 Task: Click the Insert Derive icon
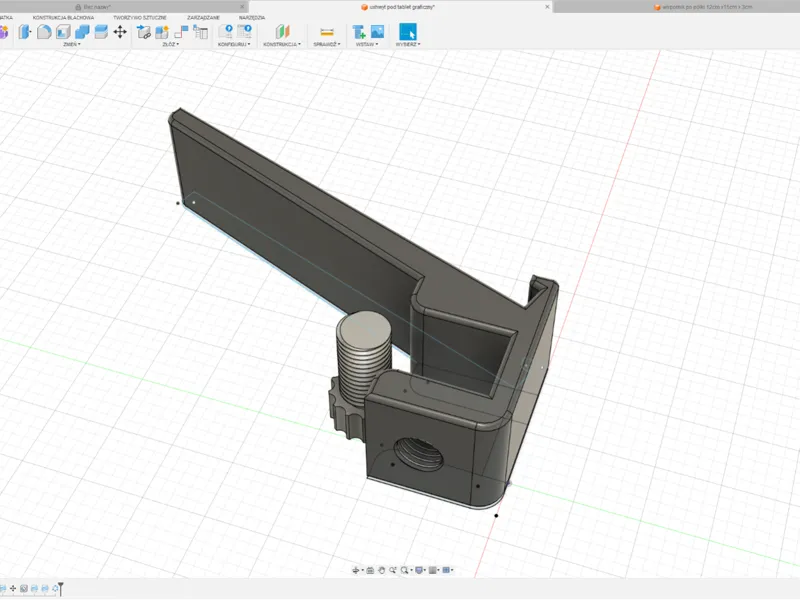pos(359,32)
